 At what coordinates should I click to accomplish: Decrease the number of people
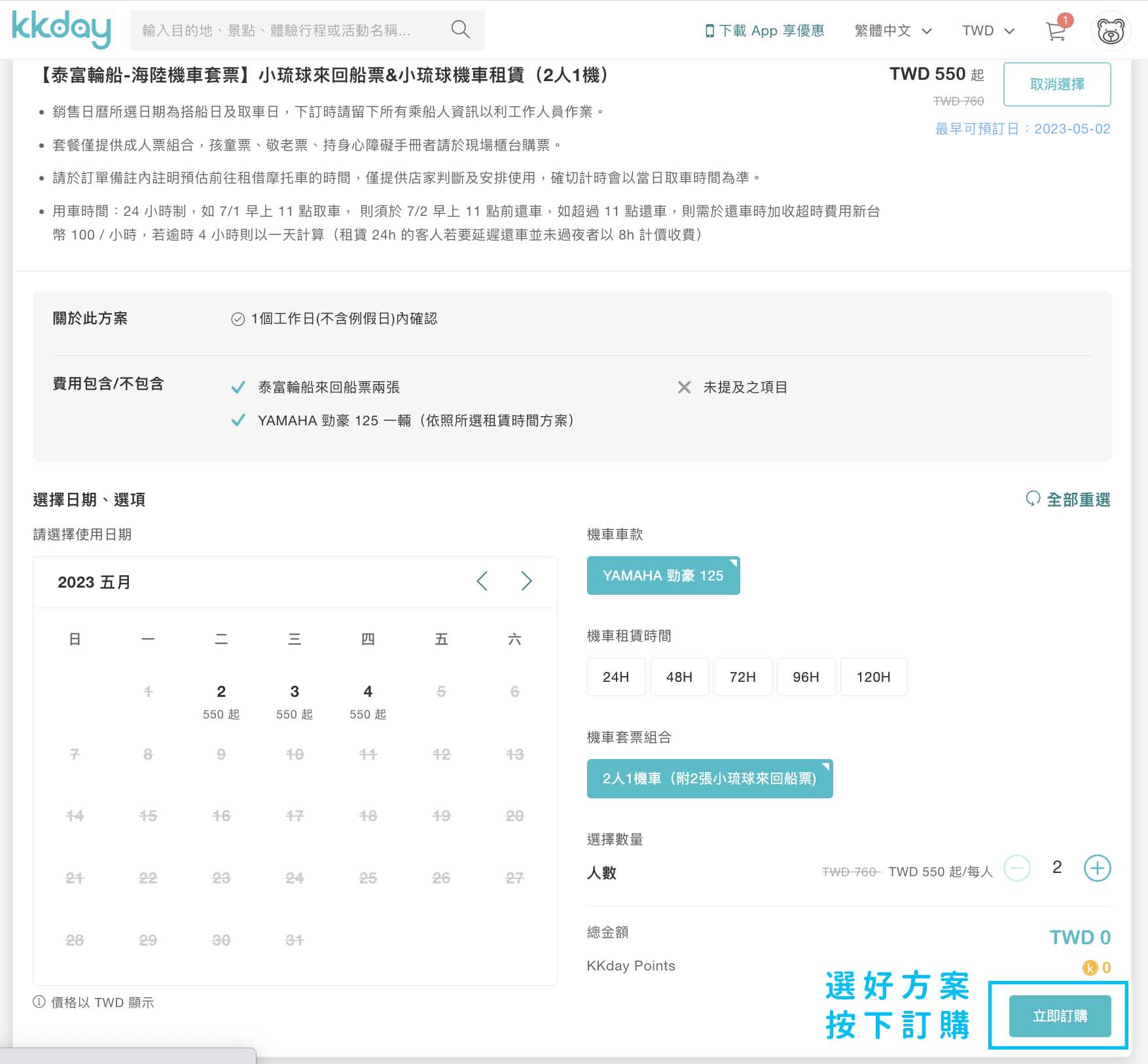point(1018,868)
